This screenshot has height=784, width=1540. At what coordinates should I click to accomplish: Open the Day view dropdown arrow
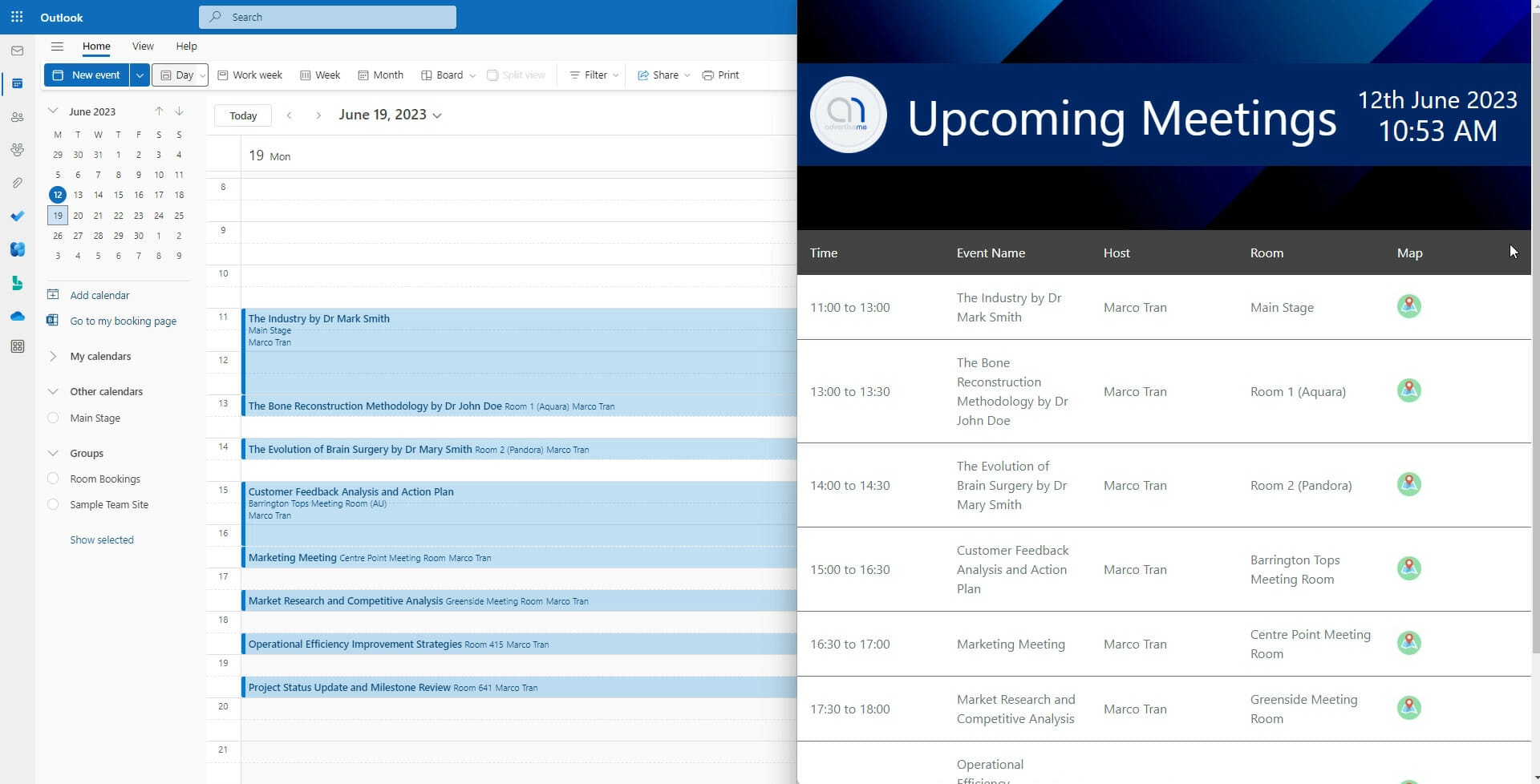pyautogui.click(x=202, y=75)
